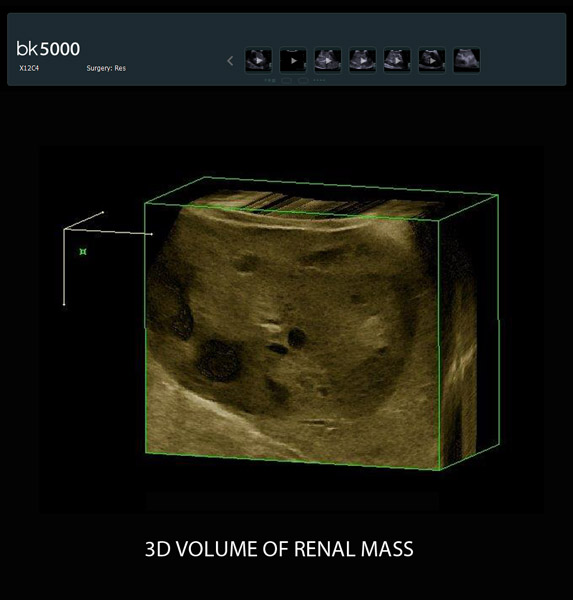
Task: Select the X12C4 transducer label
Action: coord(29,68)
